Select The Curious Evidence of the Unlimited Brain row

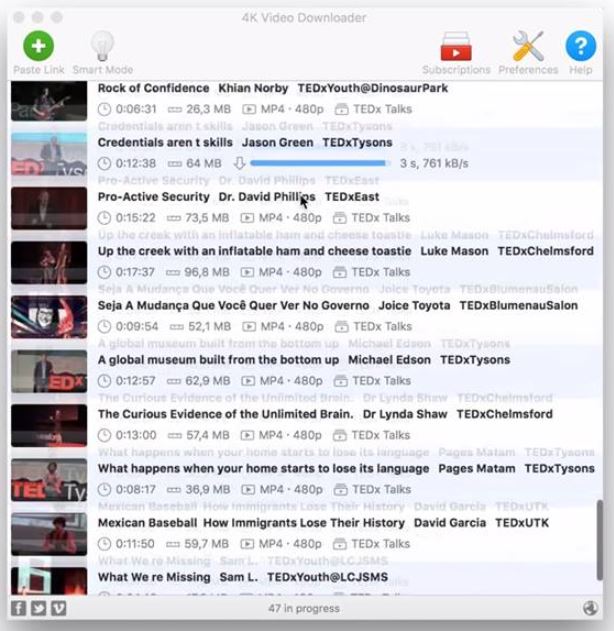pyautogui.click(x=225, y=414)
